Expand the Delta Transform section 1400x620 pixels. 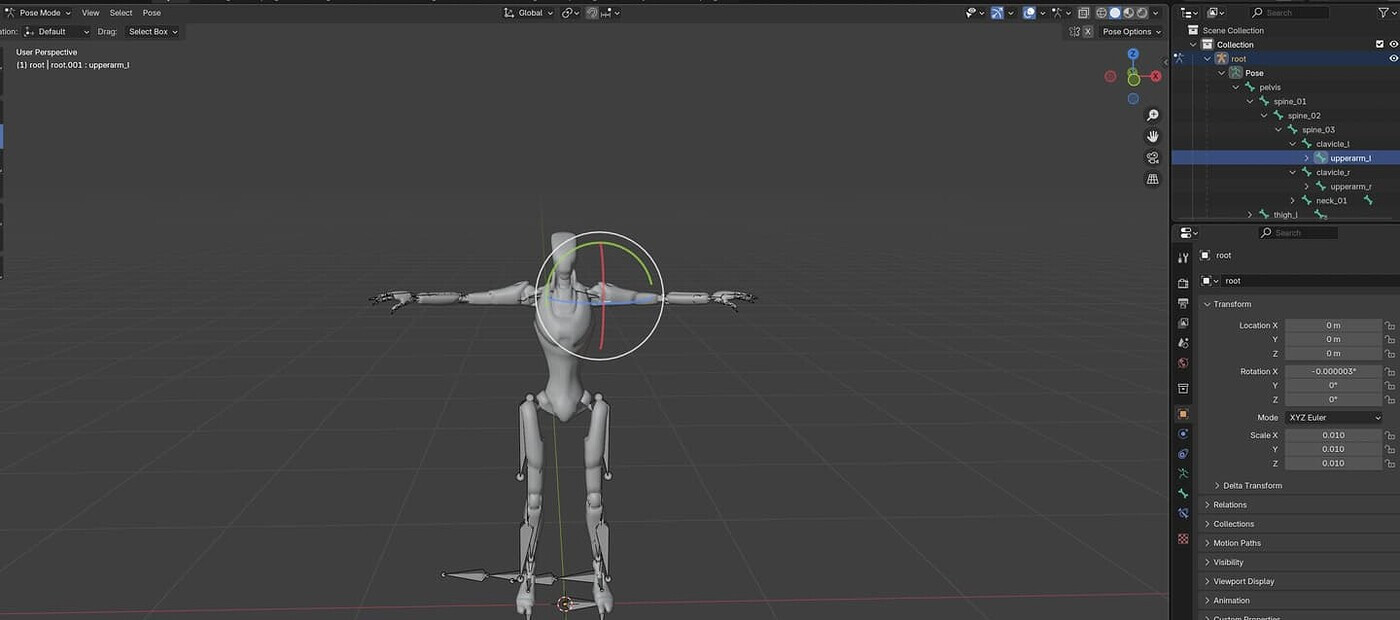[x=1252, y=485]
